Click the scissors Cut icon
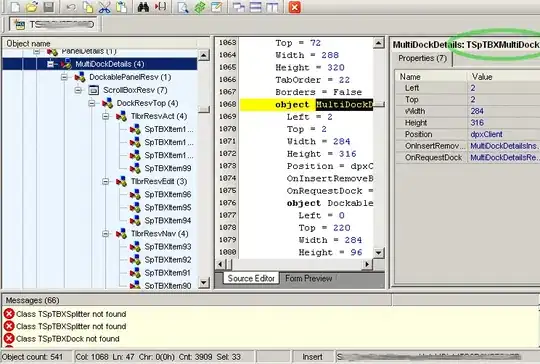The height and width of the screenshot is (364, 540). point(104,7)
